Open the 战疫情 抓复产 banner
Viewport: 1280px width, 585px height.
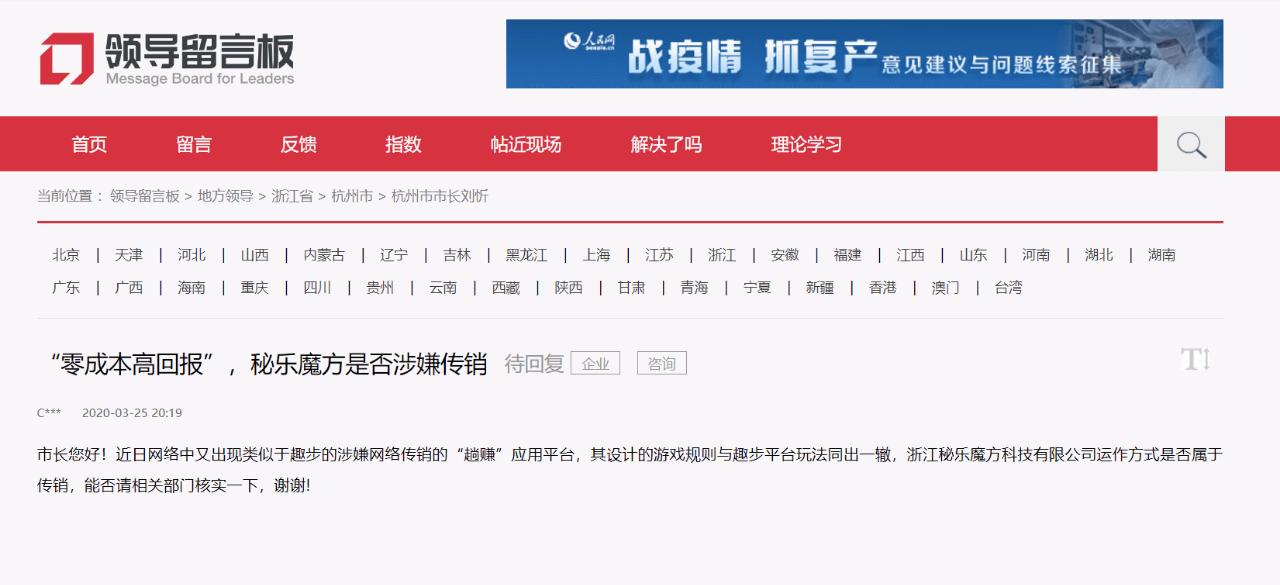tap(864, 54)
